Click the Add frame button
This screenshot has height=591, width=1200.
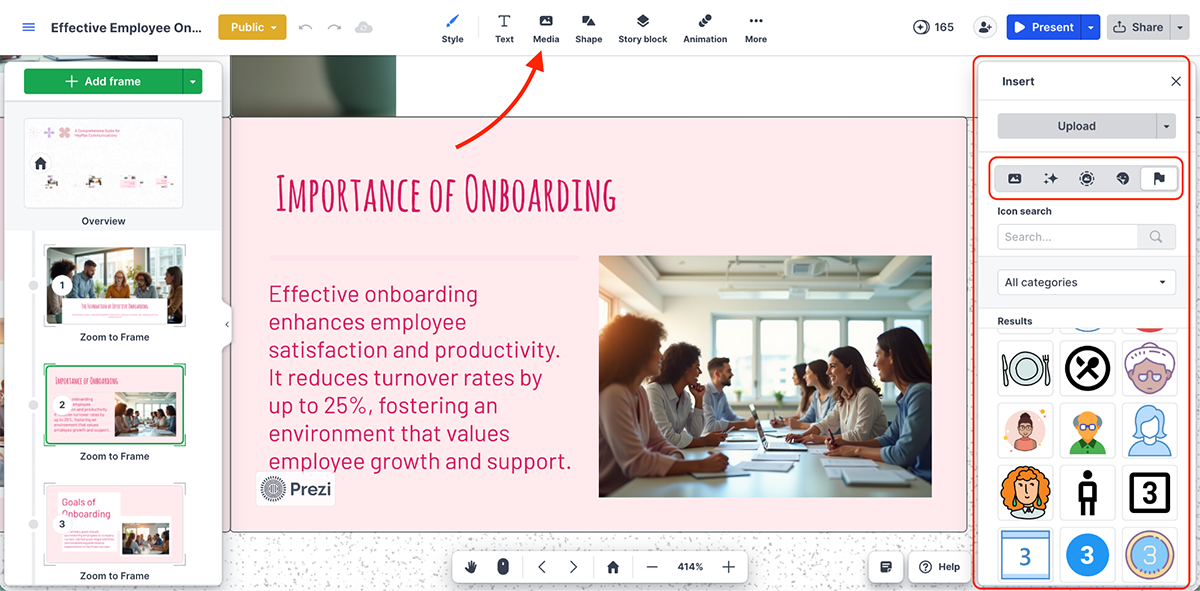[107, 80]
